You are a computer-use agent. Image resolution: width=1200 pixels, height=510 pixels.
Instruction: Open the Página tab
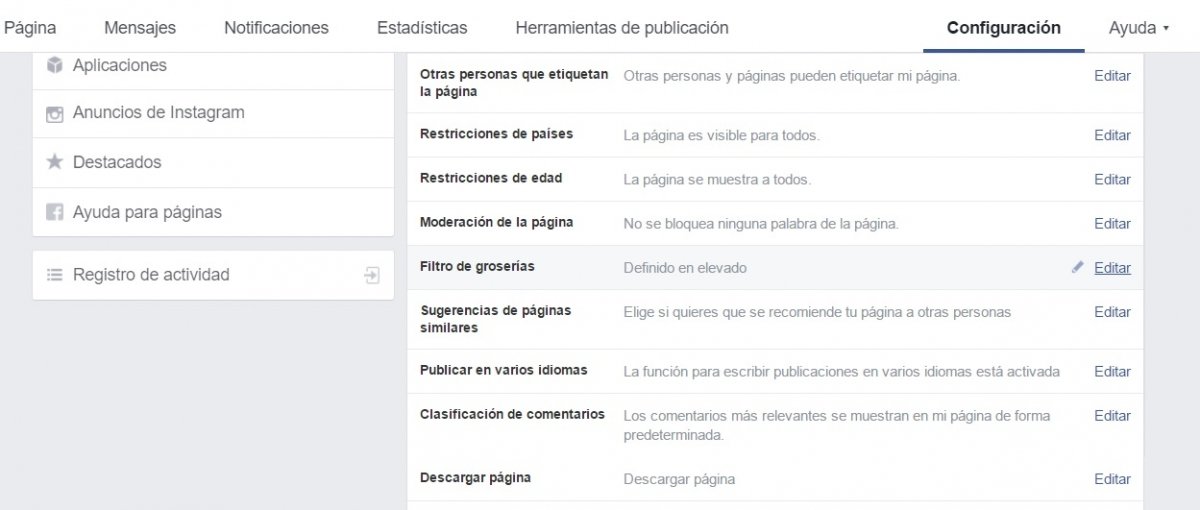point(30,28)
